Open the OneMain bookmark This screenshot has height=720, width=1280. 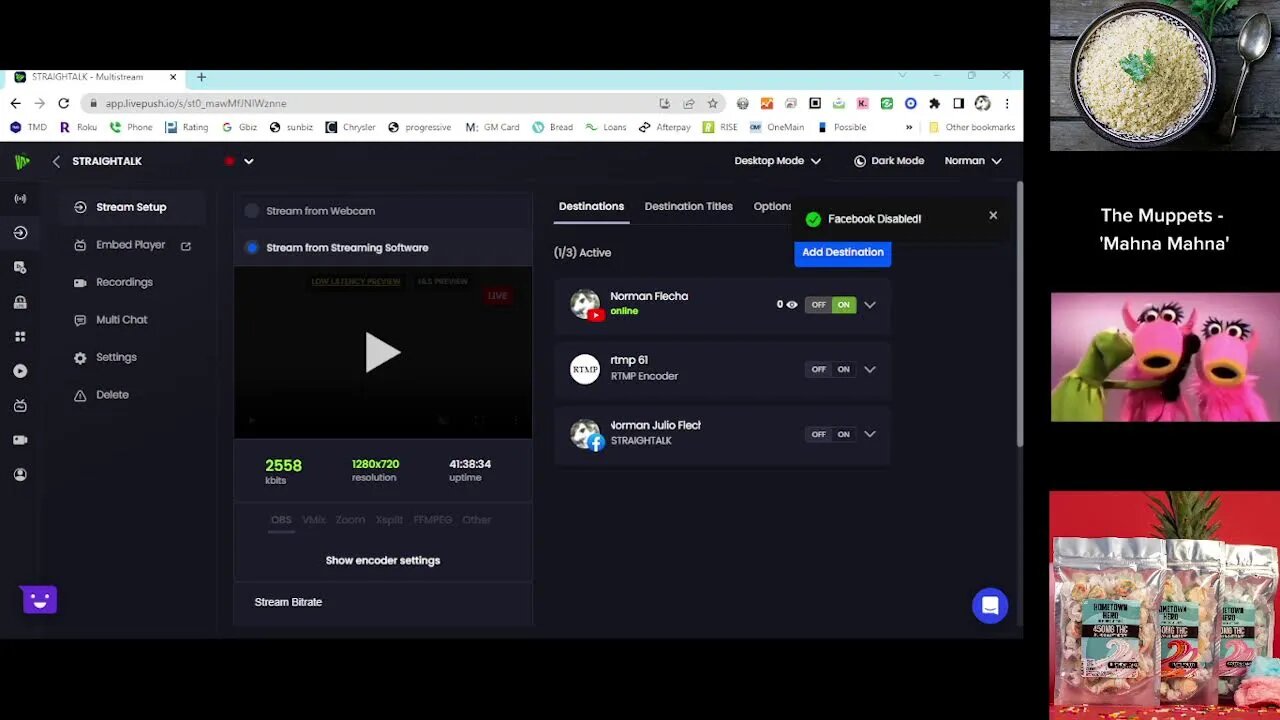(x=777, y=127)
